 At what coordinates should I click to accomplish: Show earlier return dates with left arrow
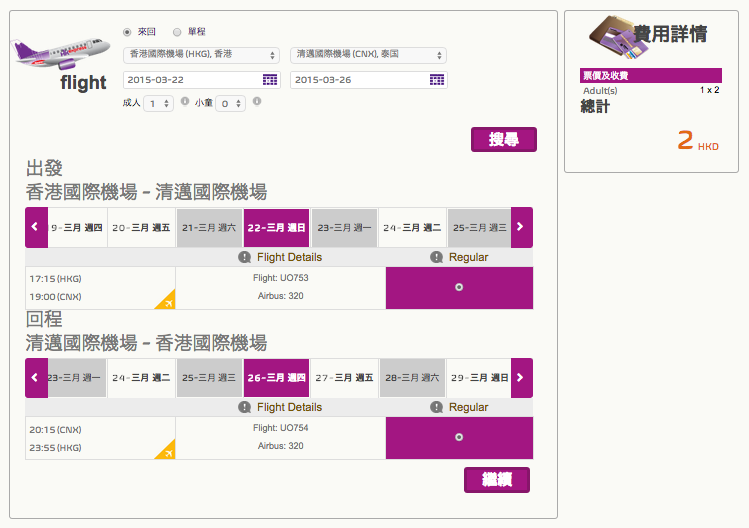click(x=36, y=377)
